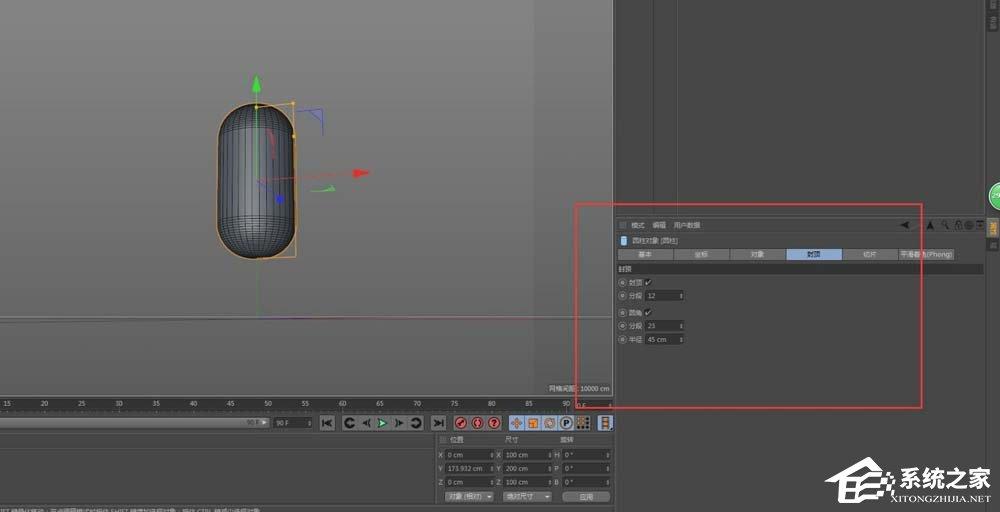
Task: Click the position Y field 173.932 cm
Action: [469, 469]
